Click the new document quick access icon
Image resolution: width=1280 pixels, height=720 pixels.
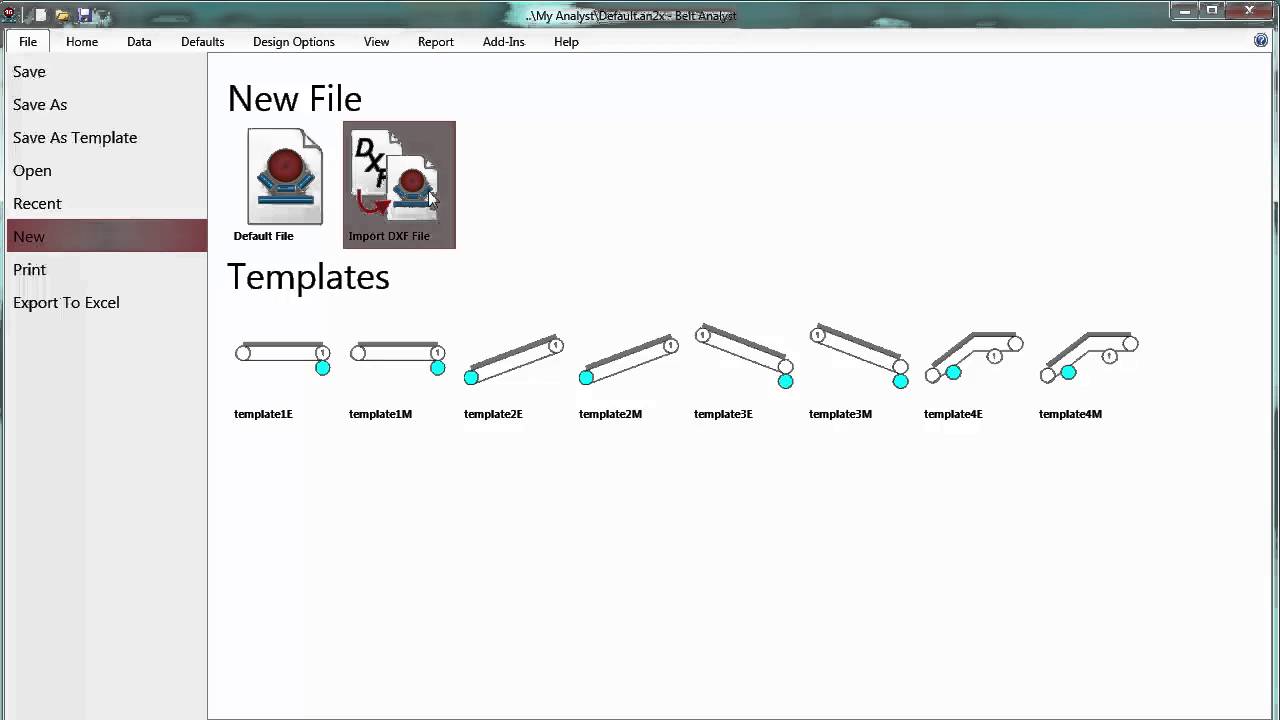(41, 15)
